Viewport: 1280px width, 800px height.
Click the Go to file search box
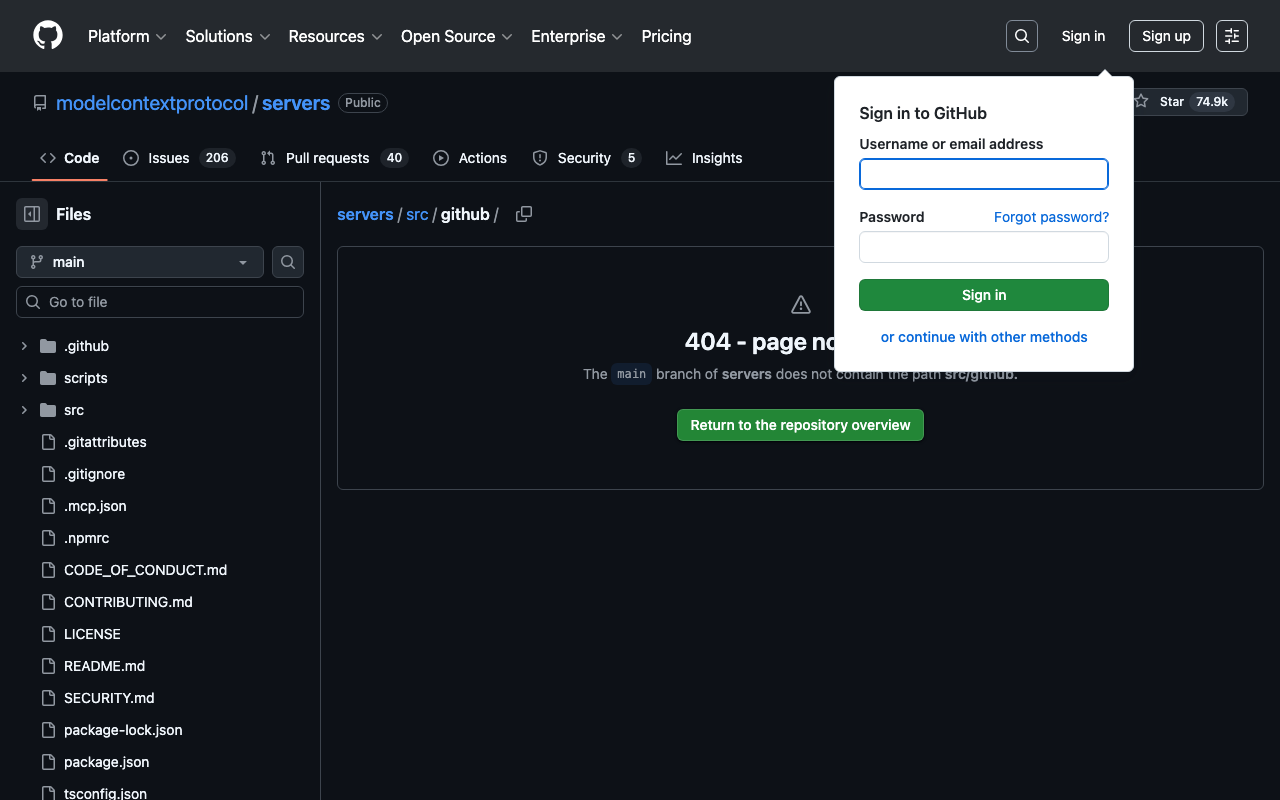tap(160, 302)
